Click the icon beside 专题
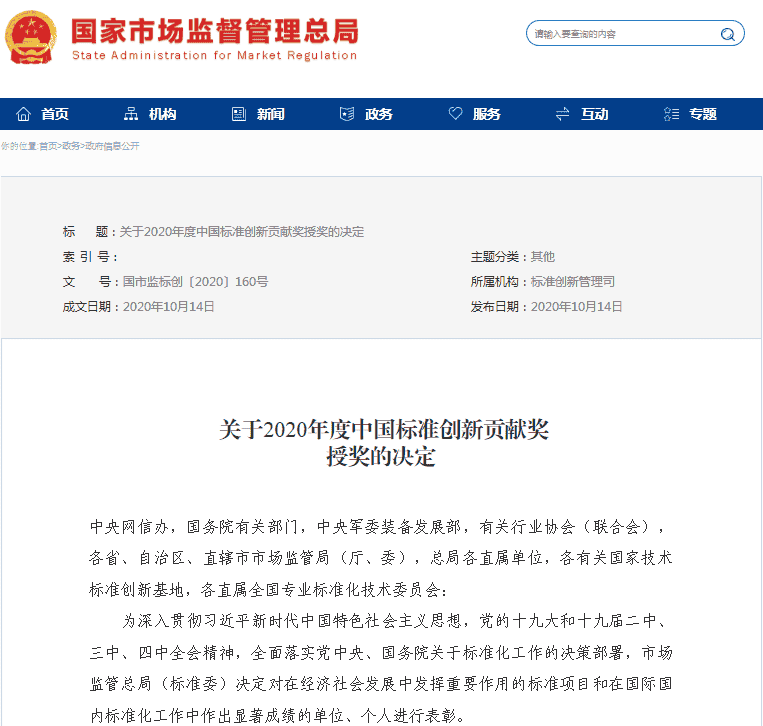This screenshot has height=726, width=763. 671,114
